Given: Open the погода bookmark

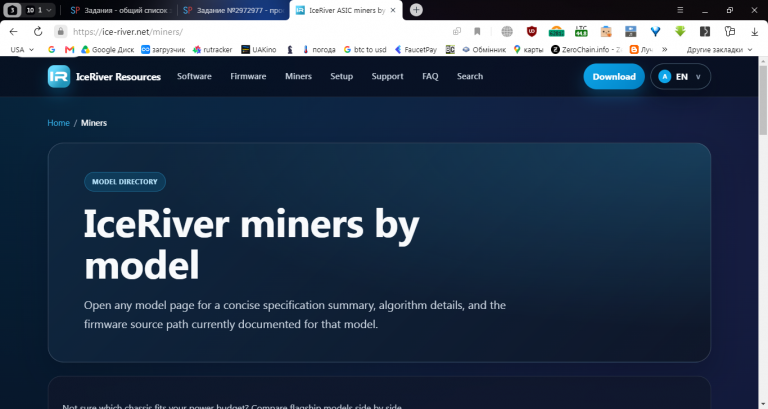Looking at the screenshot, I should point(319,49).
